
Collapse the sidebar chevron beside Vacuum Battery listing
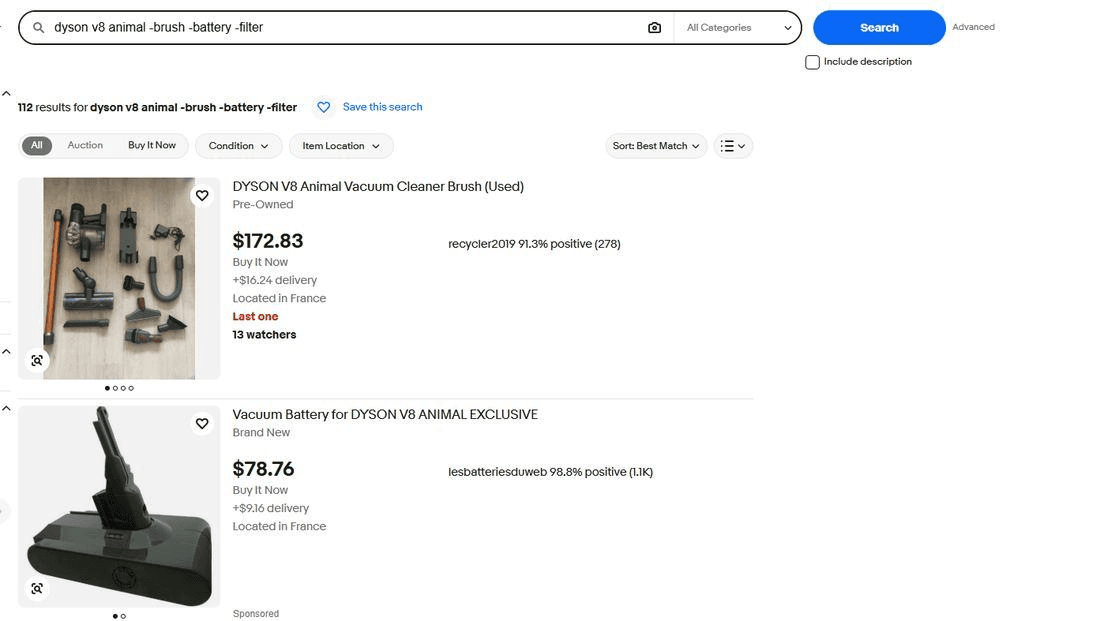pyautogui.click(x=6, y=408)
